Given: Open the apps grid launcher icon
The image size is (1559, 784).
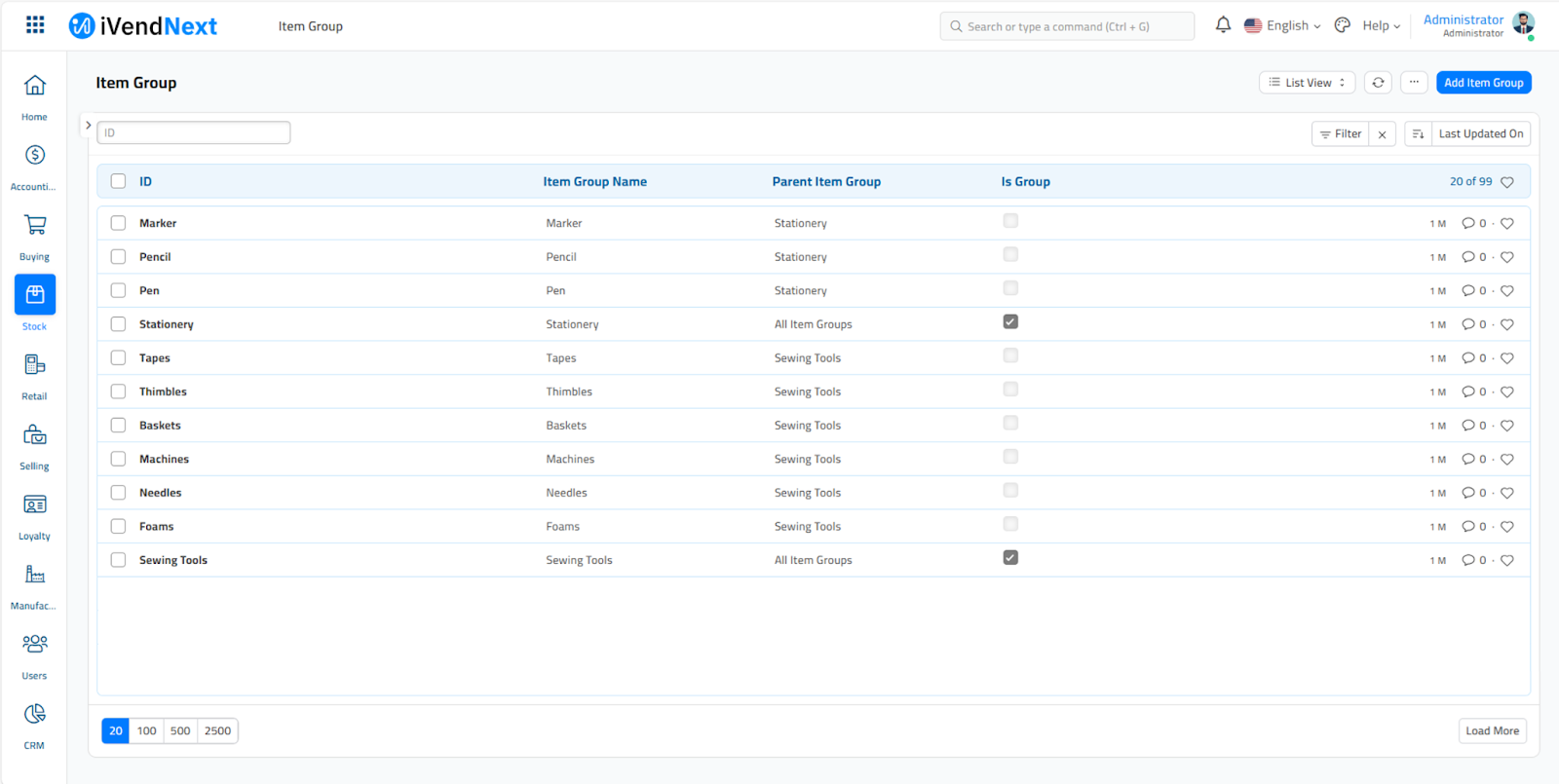Looking at the screenshot, I should (35, 25).
